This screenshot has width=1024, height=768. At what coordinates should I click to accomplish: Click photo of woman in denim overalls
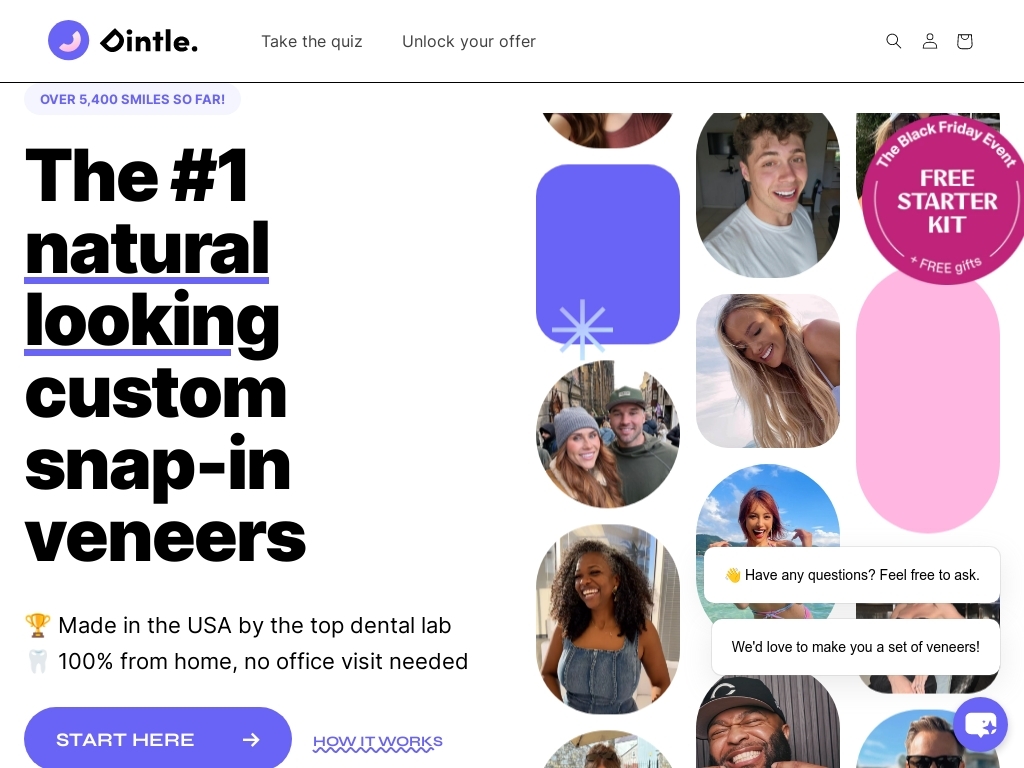607,619
